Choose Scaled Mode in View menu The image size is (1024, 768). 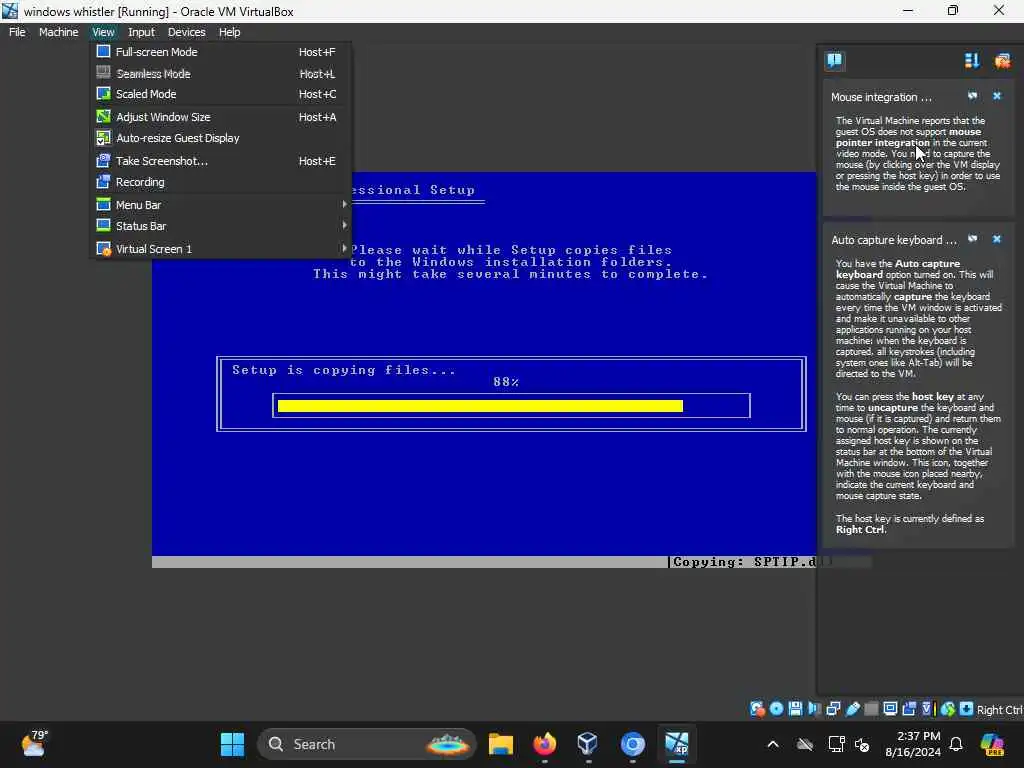pos(221,94)
